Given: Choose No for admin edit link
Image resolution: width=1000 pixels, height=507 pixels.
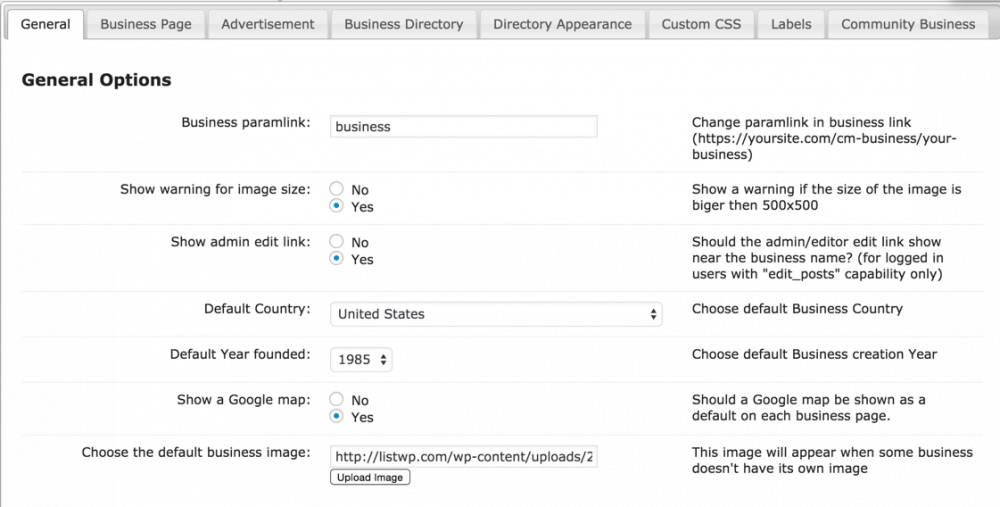Looking at the screenshot, I should coord(337,242).
